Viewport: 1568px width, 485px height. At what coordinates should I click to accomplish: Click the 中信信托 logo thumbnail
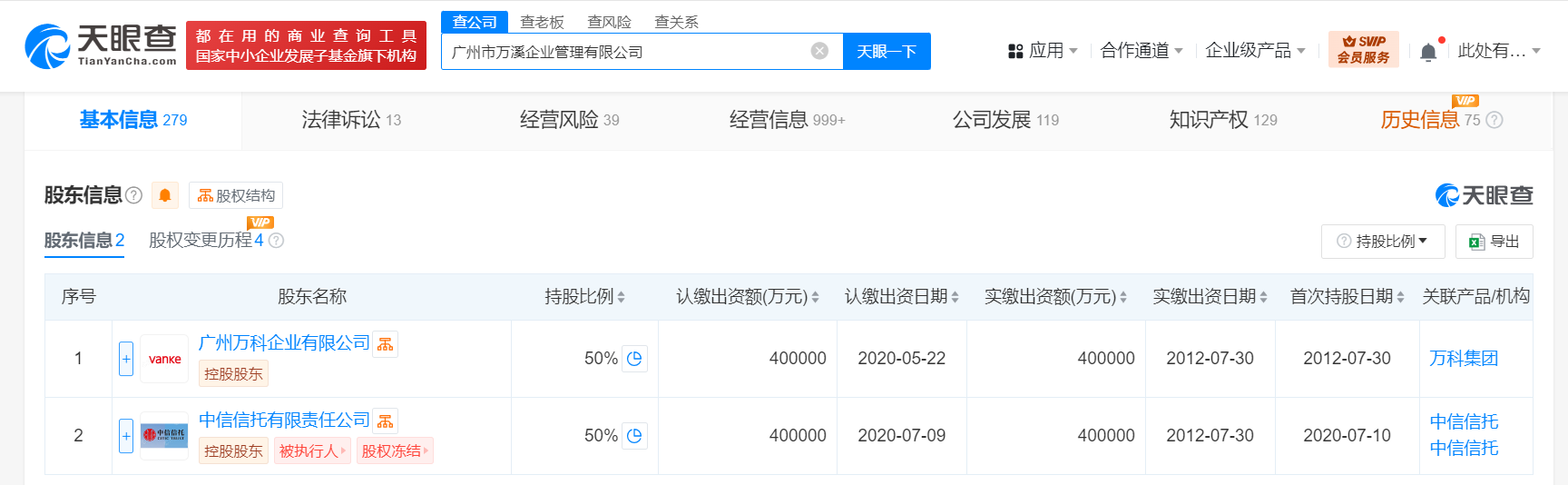(x=164, y=436)
